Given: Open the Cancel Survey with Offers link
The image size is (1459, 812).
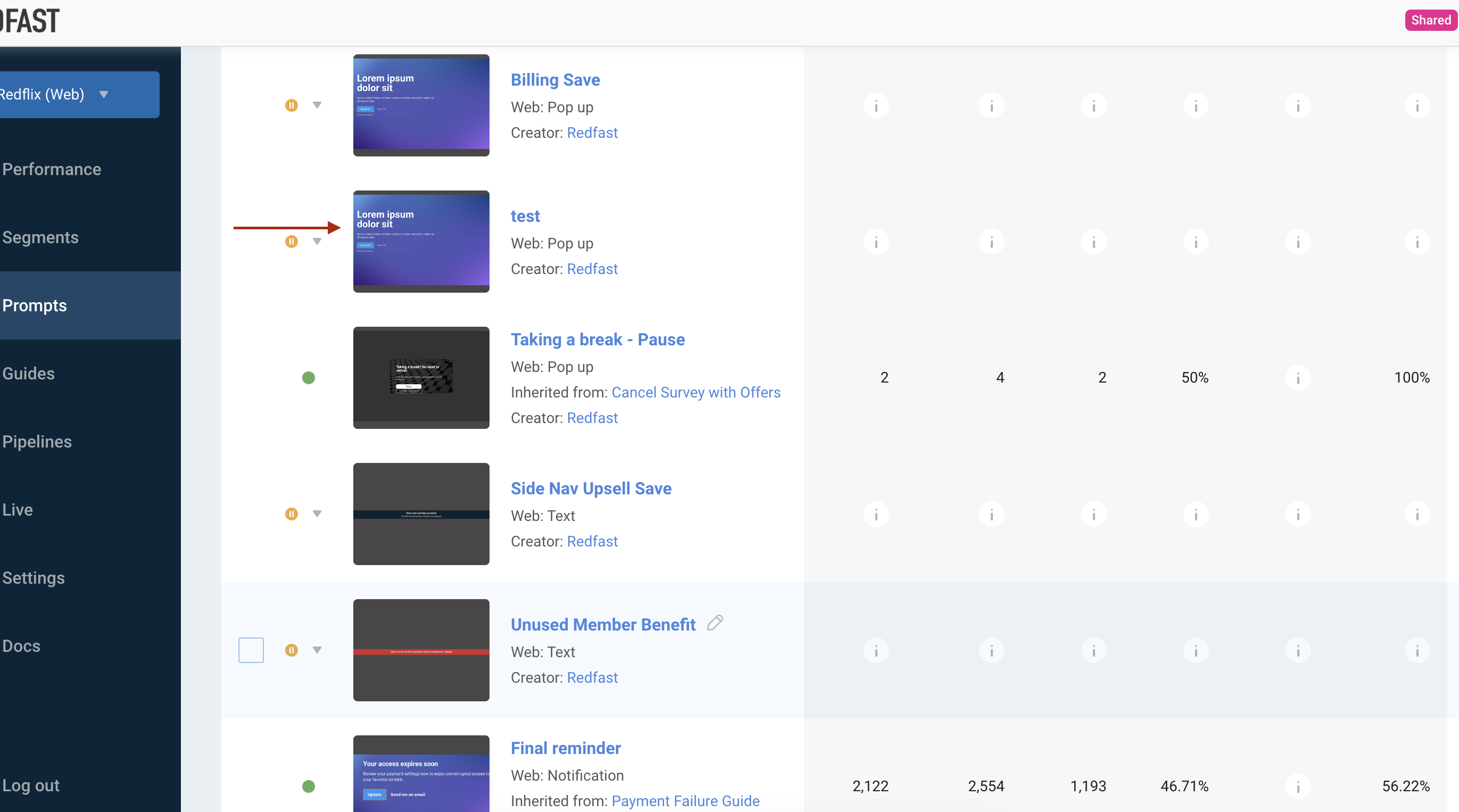Looking at the screenshot, I should [x=695, y=392].
